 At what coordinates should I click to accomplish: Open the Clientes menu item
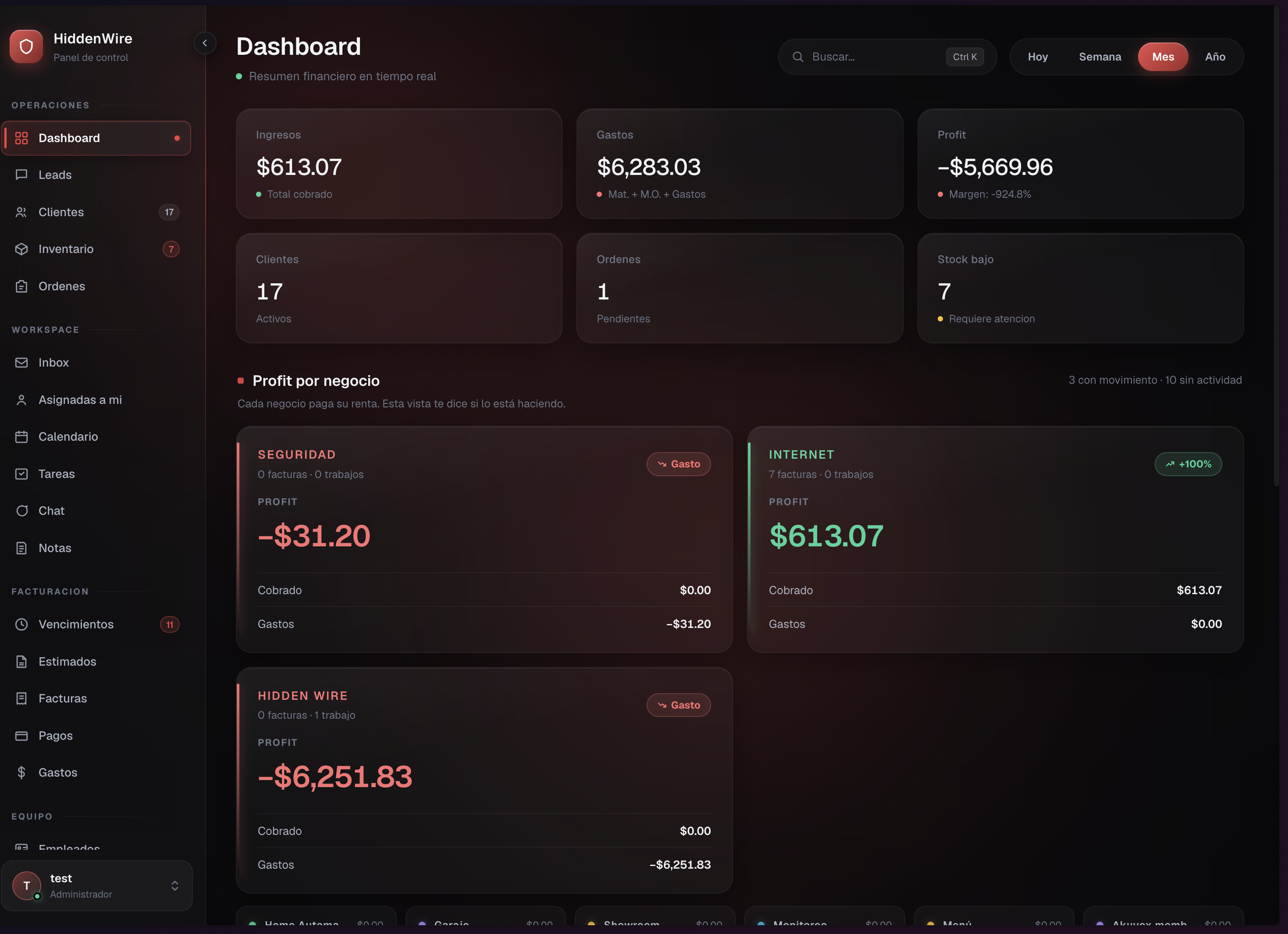pos(96,212)
